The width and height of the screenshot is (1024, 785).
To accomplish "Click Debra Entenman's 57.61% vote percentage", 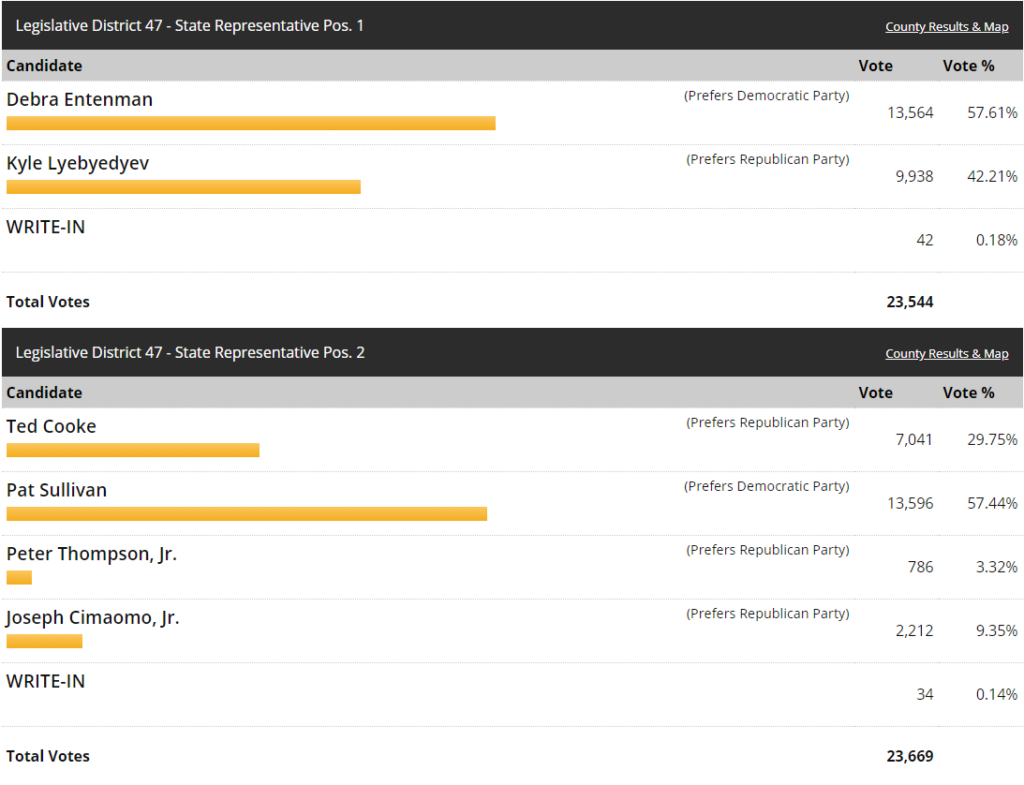I will [x=992, y=113].
